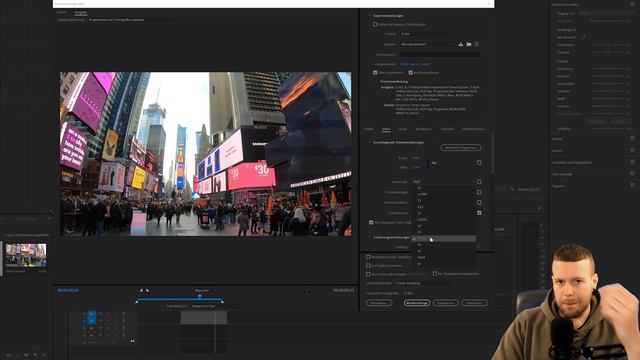The height and width of the screenshot is (360, 640).
Task: Collapse Grundlegende Videoeinstellungen section
Action: coord(369,142)
